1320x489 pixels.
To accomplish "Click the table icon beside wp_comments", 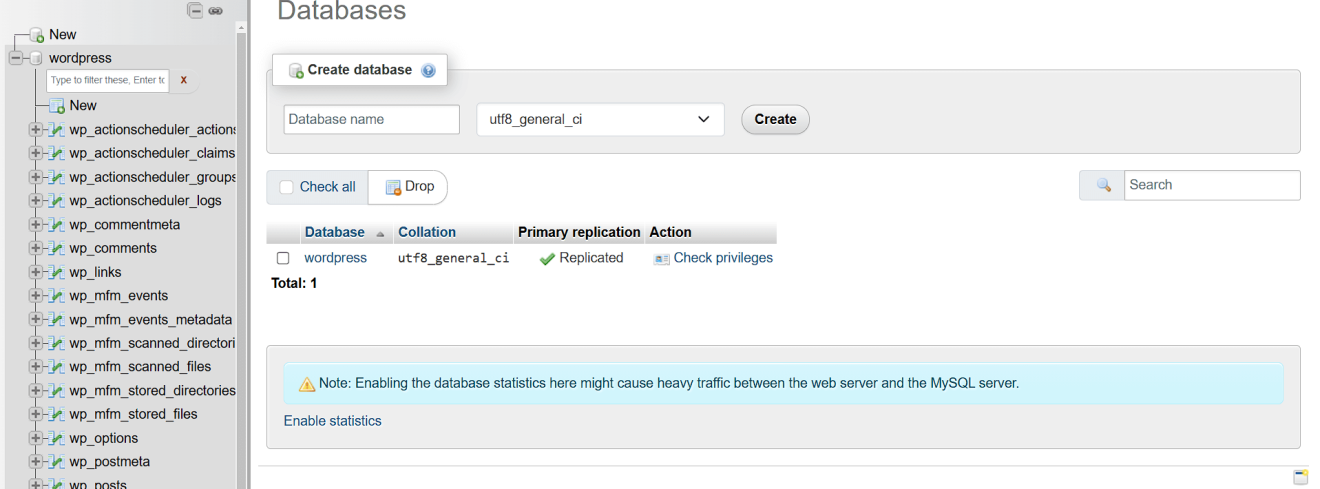I will [58, 248].
